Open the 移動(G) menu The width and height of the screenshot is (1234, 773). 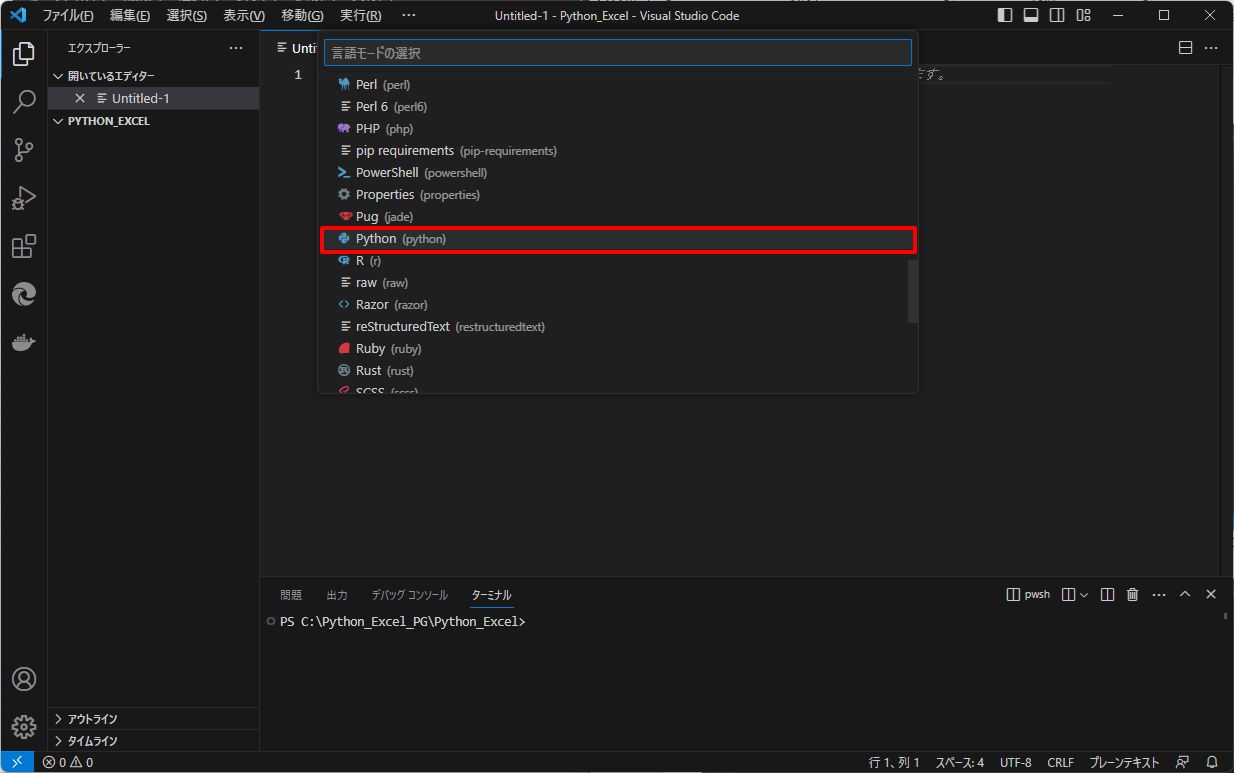(x=302, y=15)
